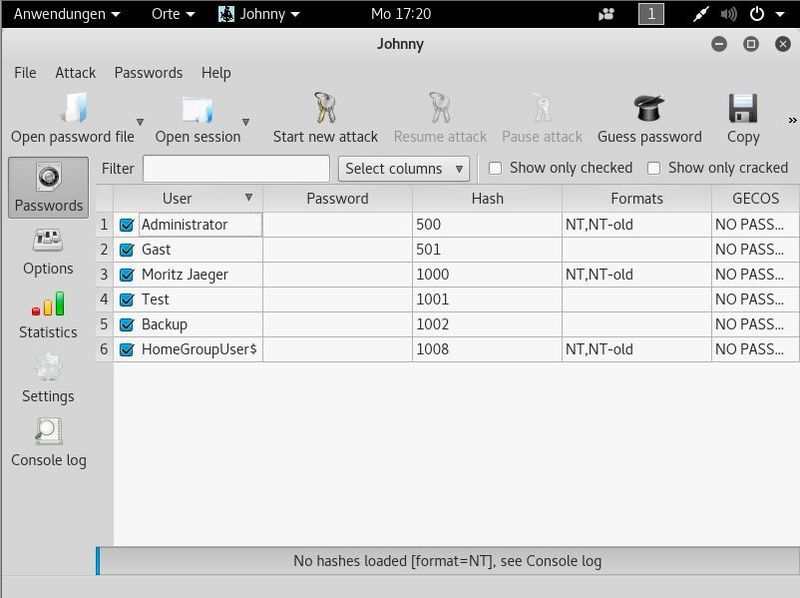Open the system menu arrow at top right

(x=780, y=14)
